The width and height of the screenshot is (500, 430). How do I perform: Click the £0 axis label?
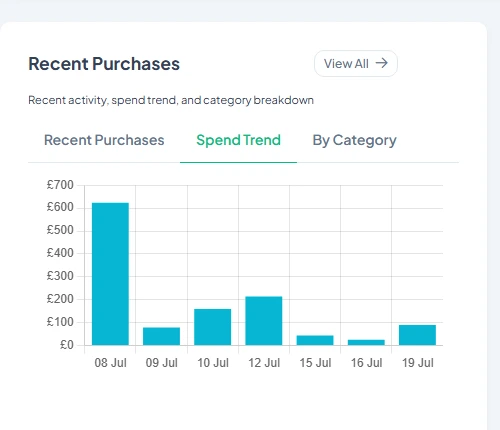pyautogui.click(x=67, y=345)
